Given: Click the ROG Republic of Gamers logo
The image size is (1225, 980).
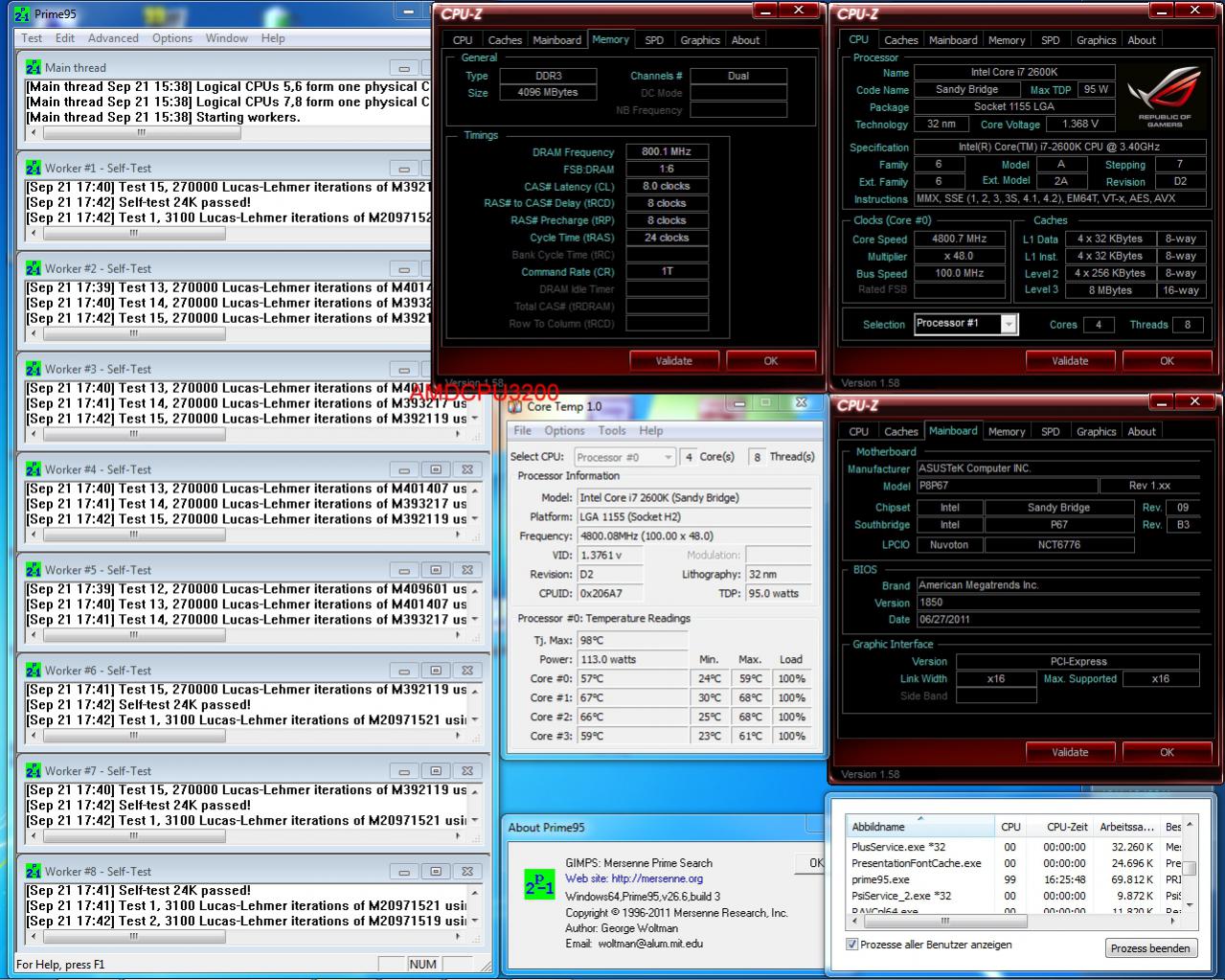Looking at the screenshot, I should pos(1164,96).
